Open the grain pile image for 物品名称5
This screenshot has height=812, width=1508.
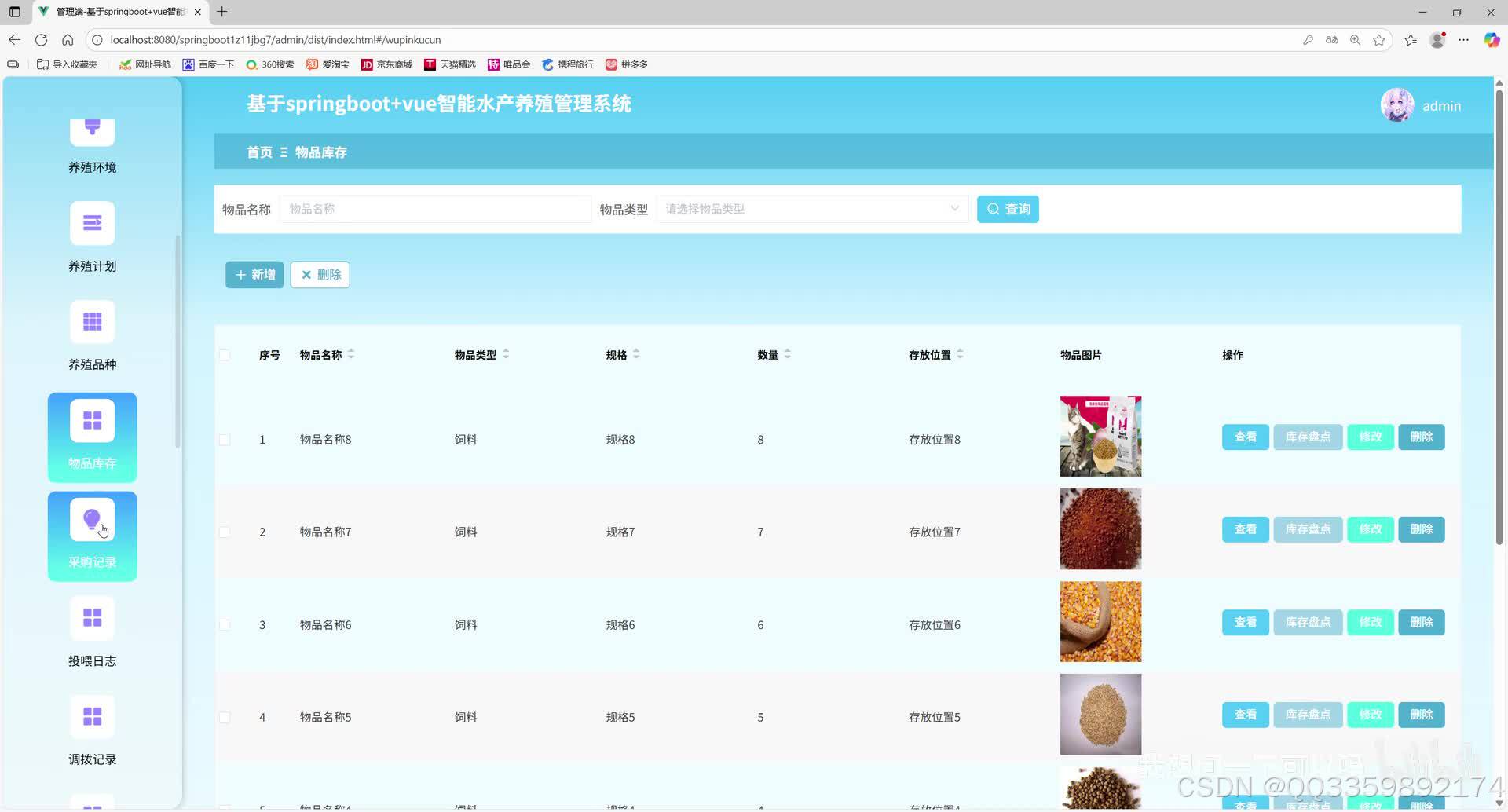(1100, 714)
